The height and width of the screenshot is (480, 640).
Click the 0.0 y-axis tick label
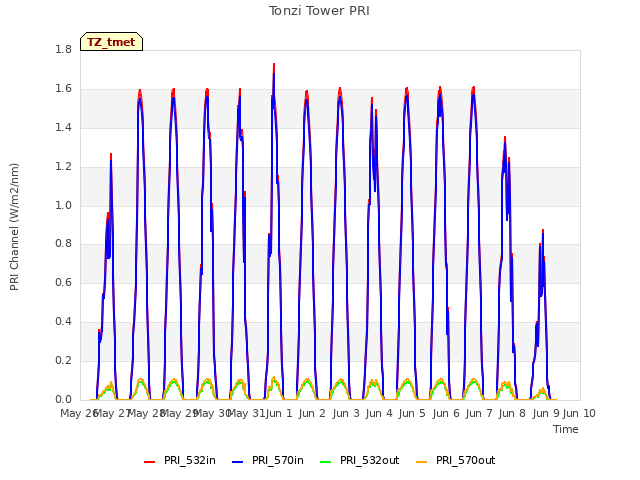(63, 400)
